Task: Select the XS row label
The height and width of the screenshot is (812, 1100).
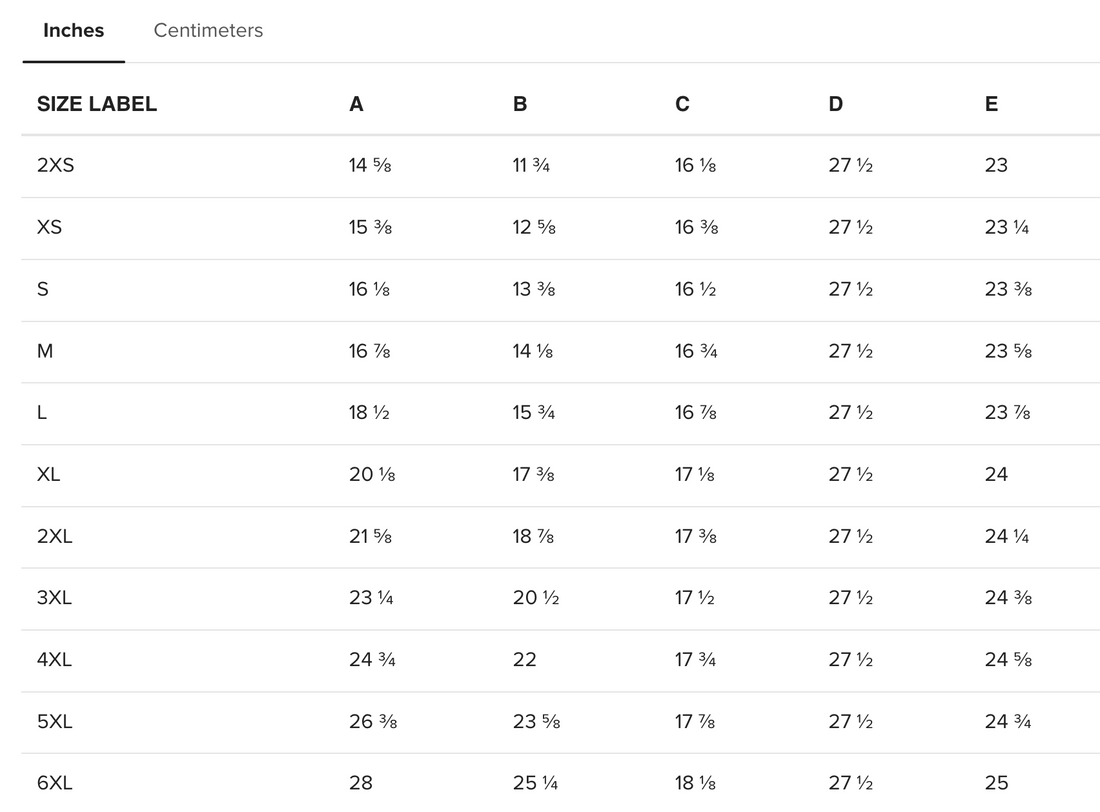Action: [49, 228]
